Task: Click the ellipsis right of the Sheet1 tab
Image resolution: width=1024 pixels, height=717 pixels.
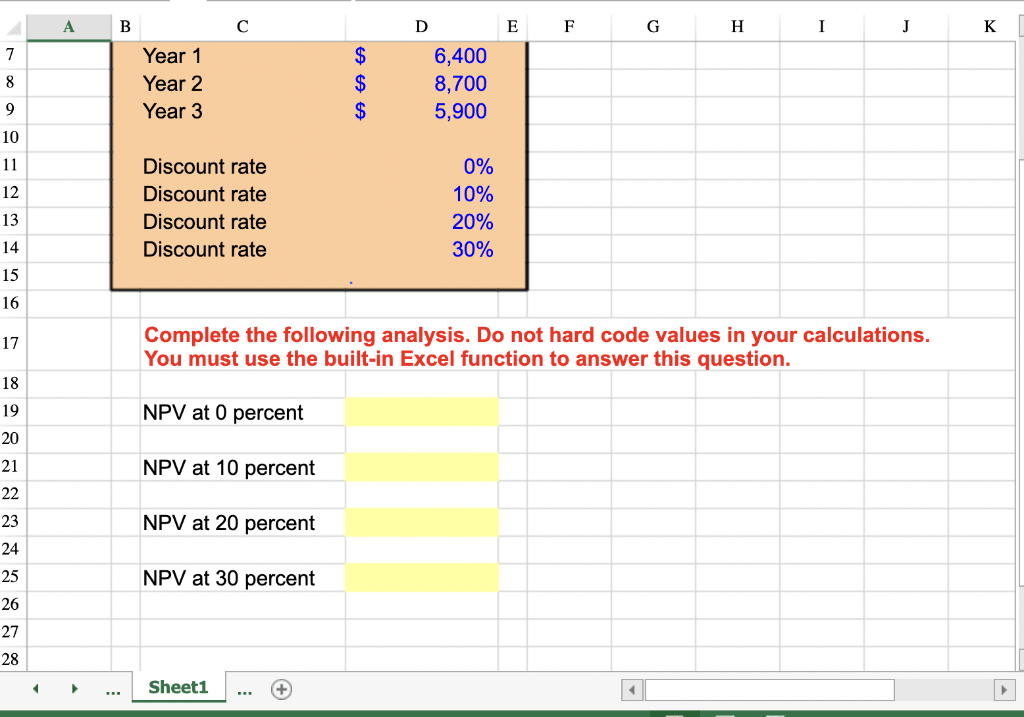Action: click(245, 688)
